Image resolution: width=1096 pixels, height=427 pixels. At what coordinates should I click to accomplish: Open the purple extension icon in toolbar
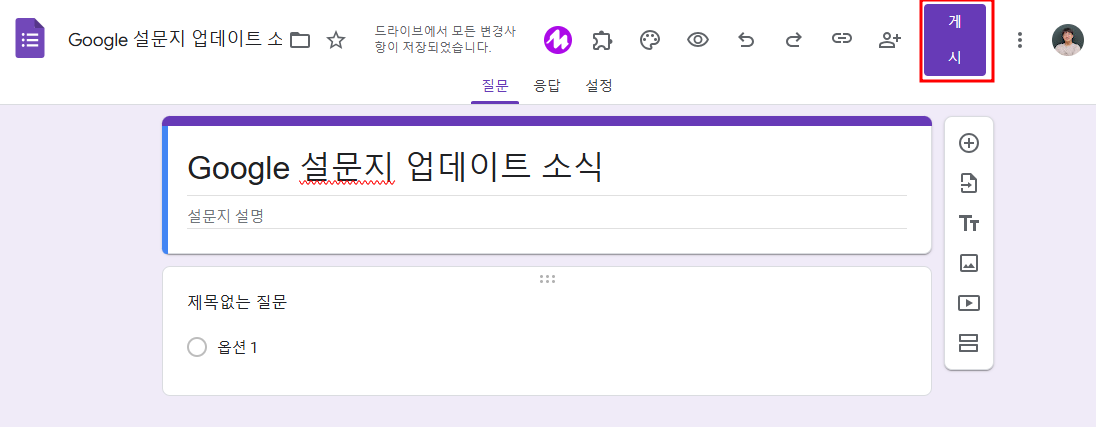(558, 40)
